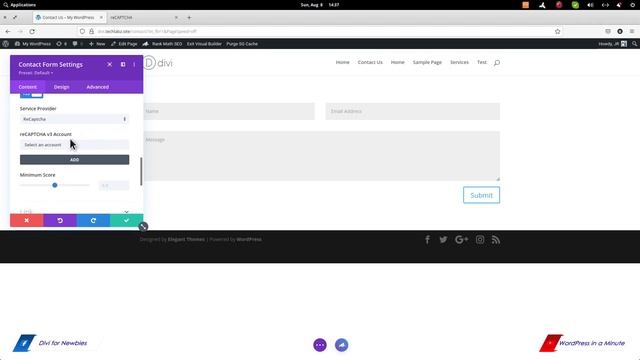
Task: Switch to the Design tab
Action: [x=61, y=87]
